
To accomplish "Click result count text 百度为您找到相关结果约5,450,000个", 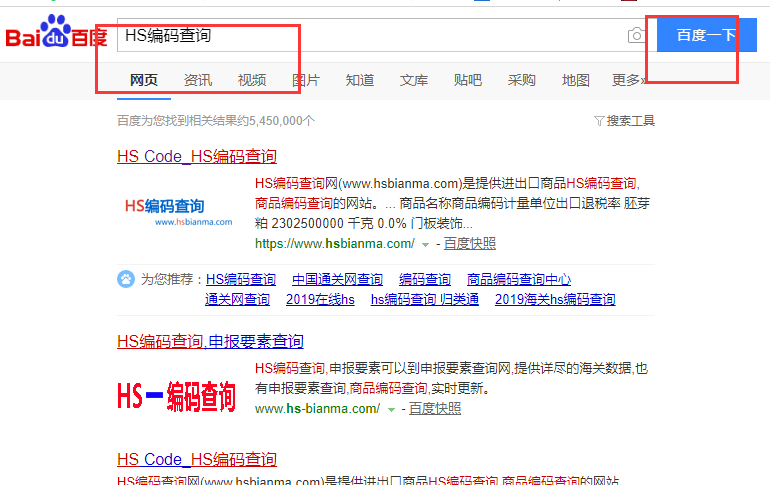I will pyautogui.click(x=216, y=121).
